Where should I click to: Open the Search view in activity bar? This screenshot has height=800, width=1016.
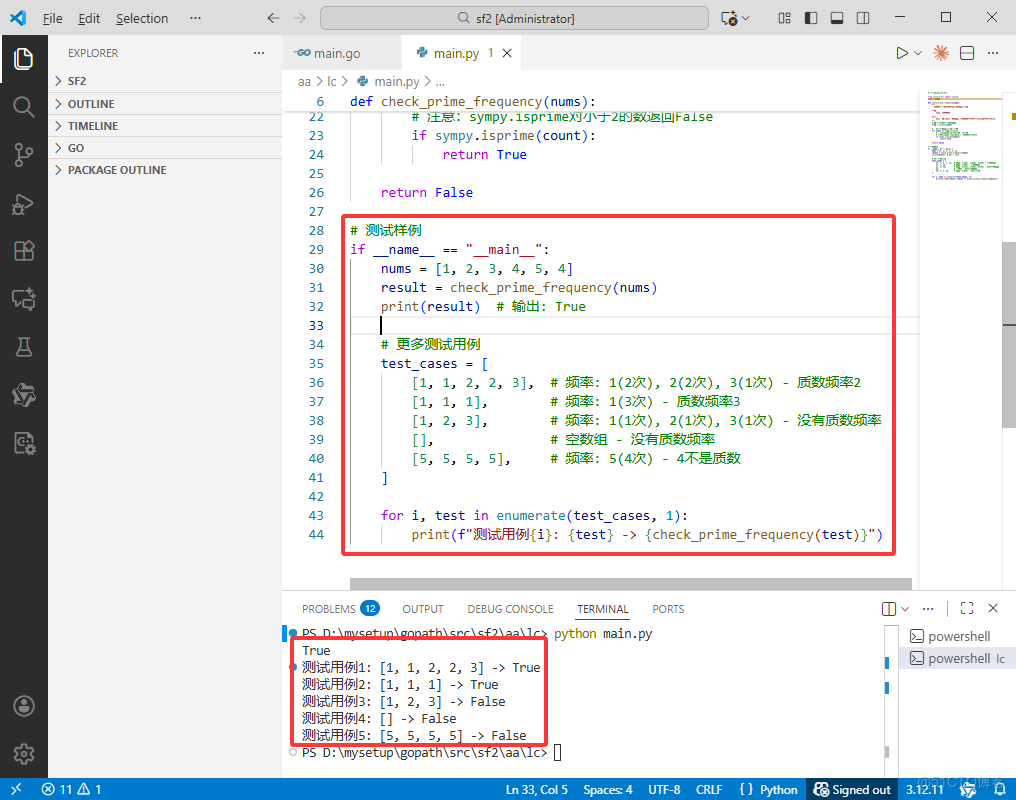tap(23, 106)
